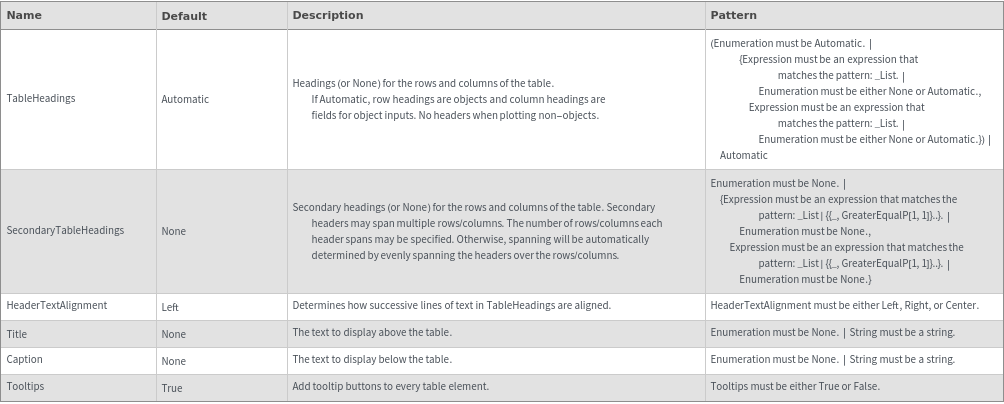The image size is (1004, 404).
Task: Click the TableHeadings description text
Action: pyautogui.click(x=450, y=99)
